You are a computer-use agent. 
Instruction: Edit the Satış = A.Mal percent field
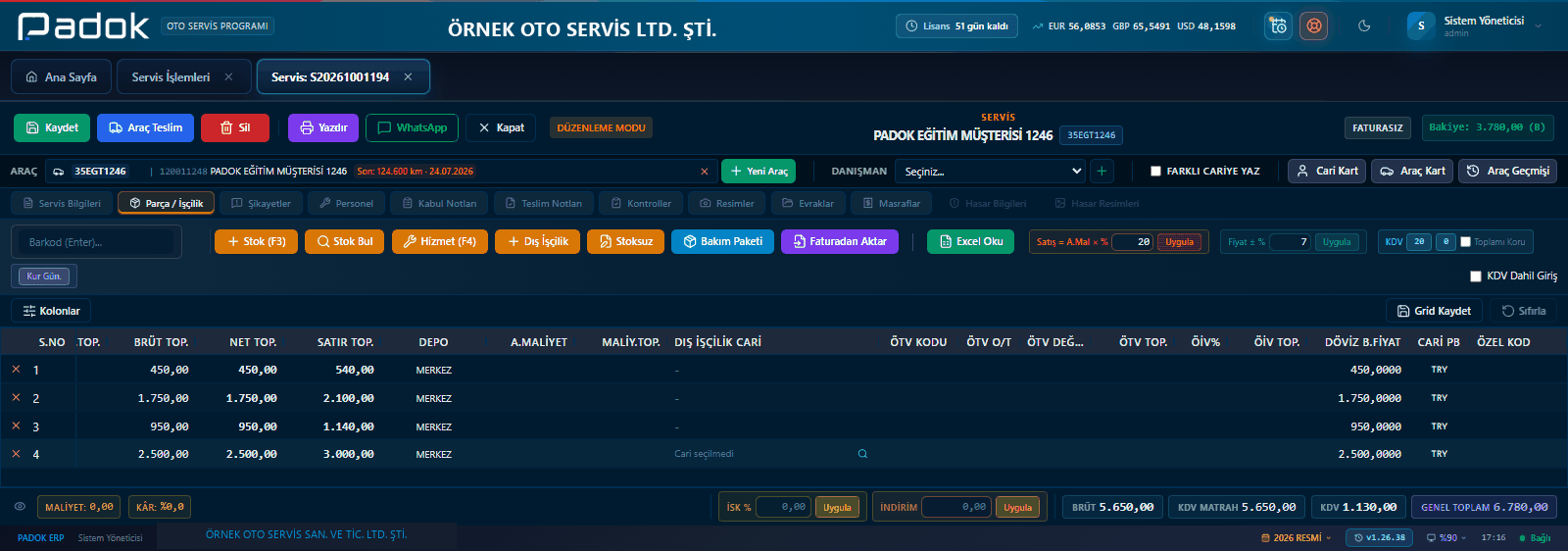tap(1132, 242)
